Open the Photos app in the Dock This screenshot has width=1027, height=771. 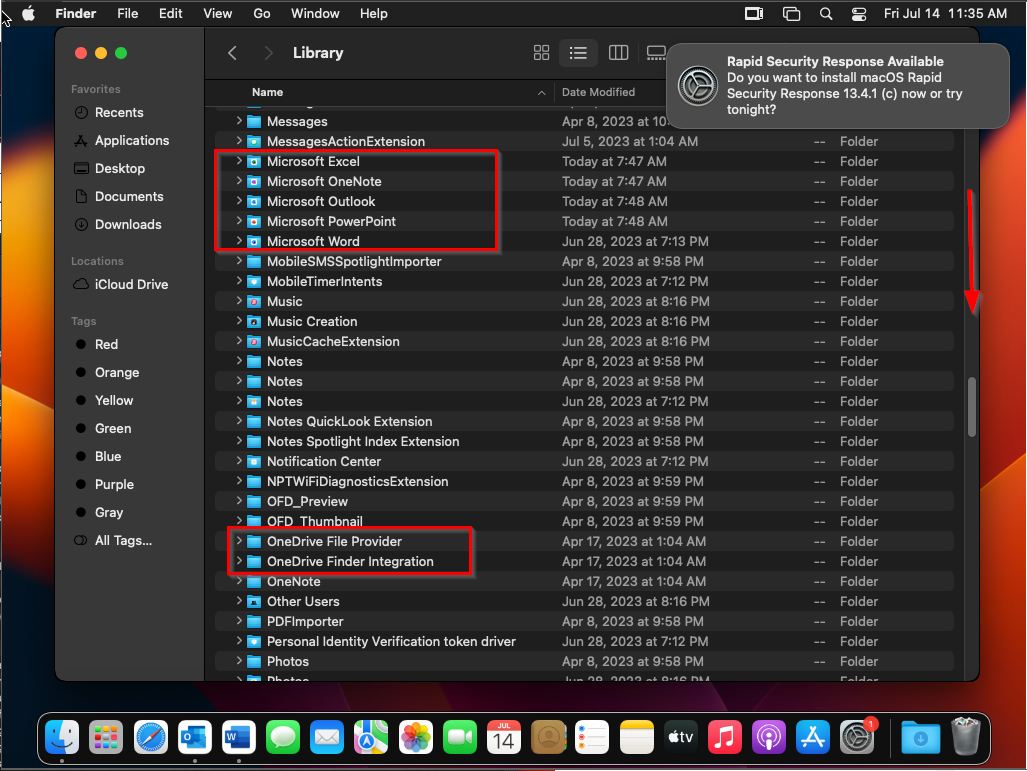[x=415, y=737]
